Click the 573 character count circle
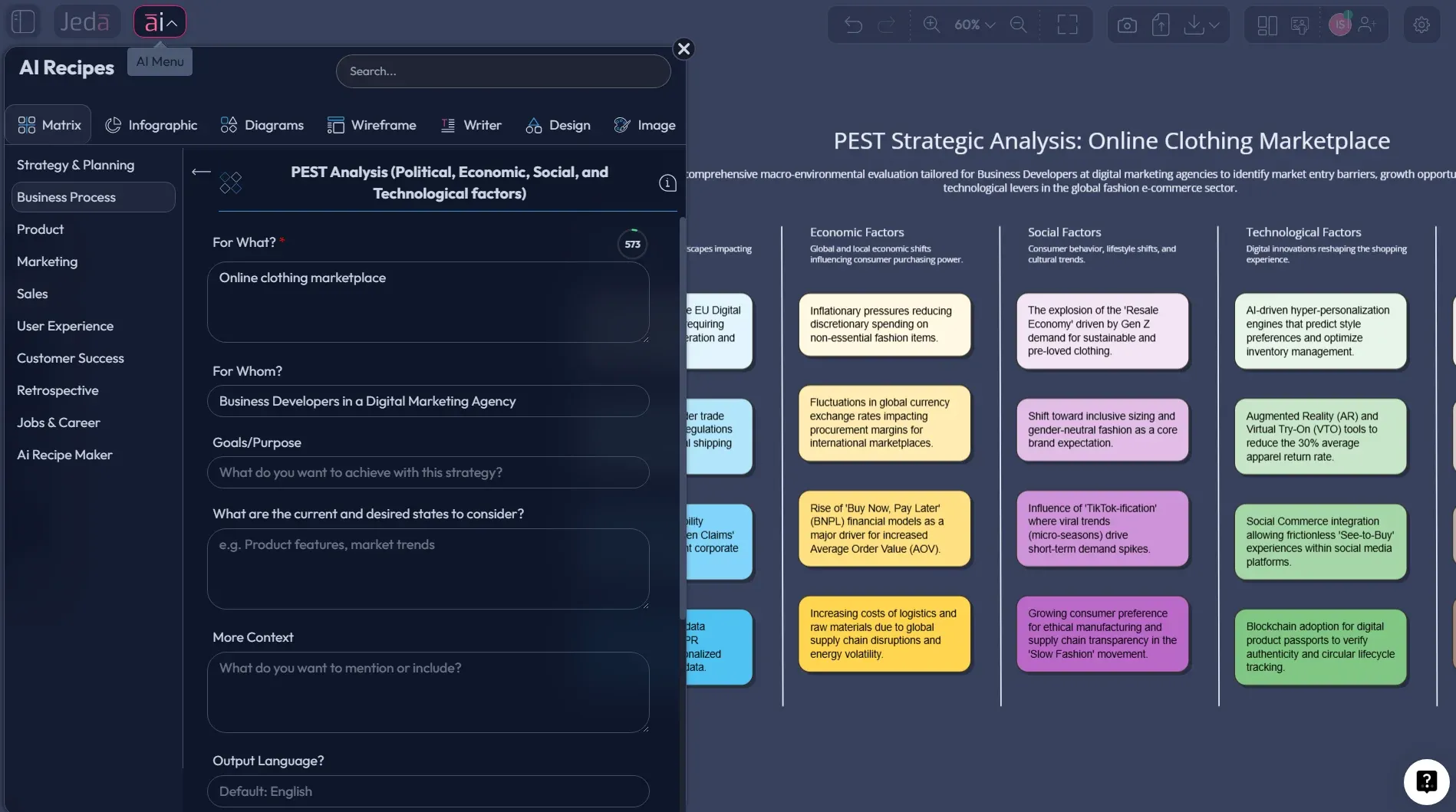Screen dimensions: 1456x812 coord(631,244)
